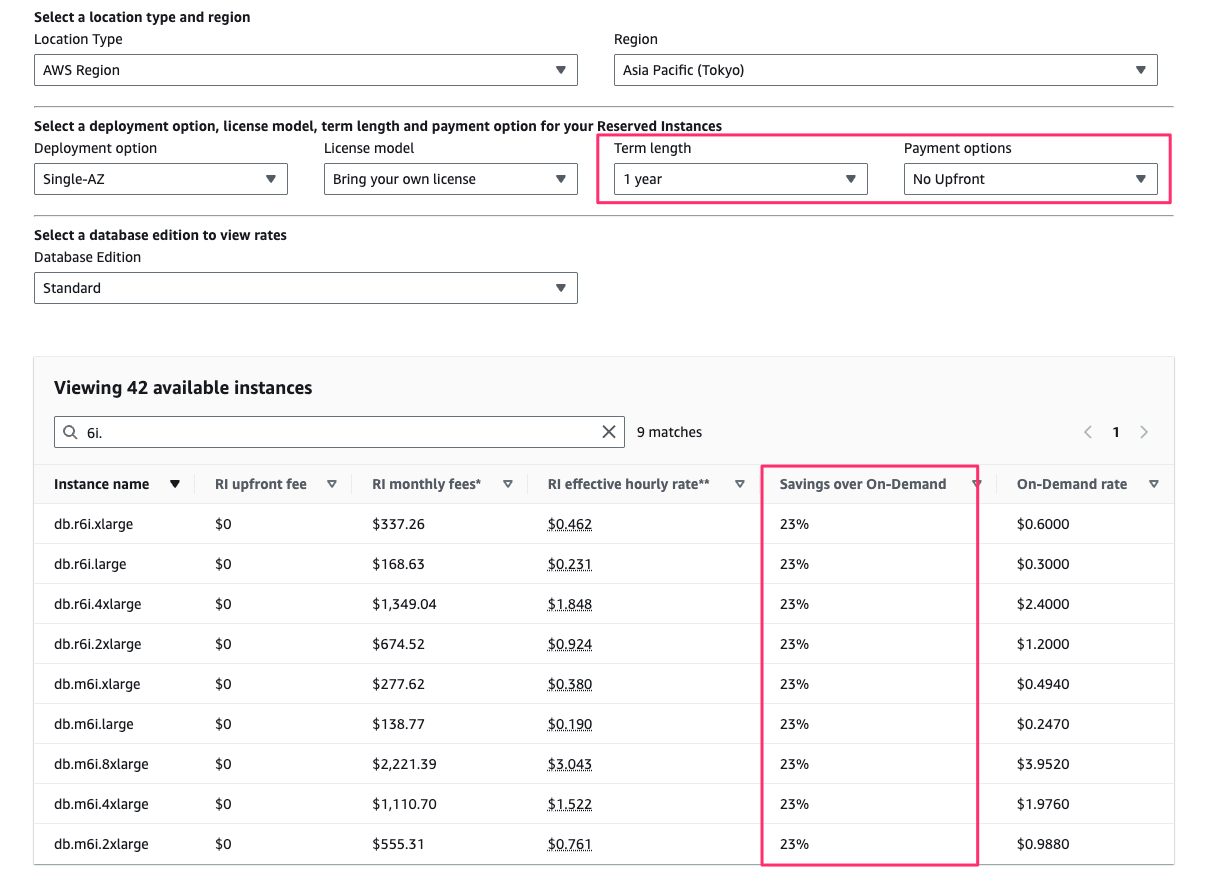Viewport: 1208px width, 881px height.
Task: Sort by Instance name column arrow
Action: (175, 484)
